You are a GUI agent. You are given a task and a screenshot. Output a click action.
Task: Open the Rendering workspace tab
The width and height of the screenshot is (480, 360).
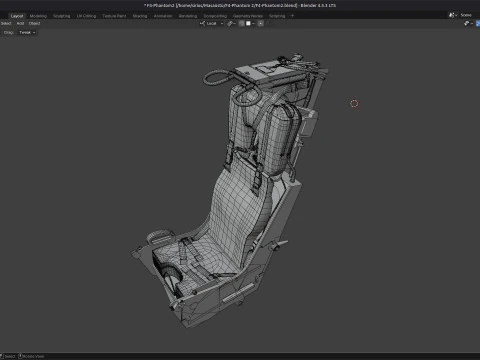(188, 16)
